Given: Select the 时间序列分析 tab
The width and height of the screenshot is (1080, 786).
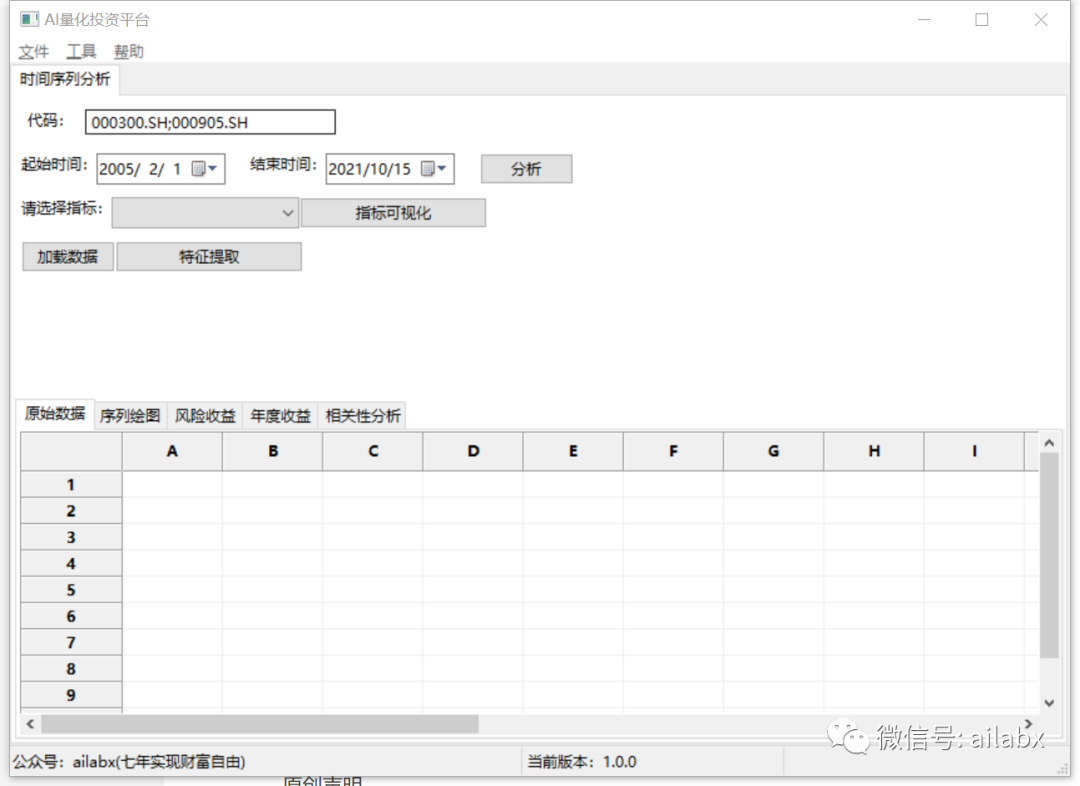Looking at the screenshot, I should coord(65,79).
